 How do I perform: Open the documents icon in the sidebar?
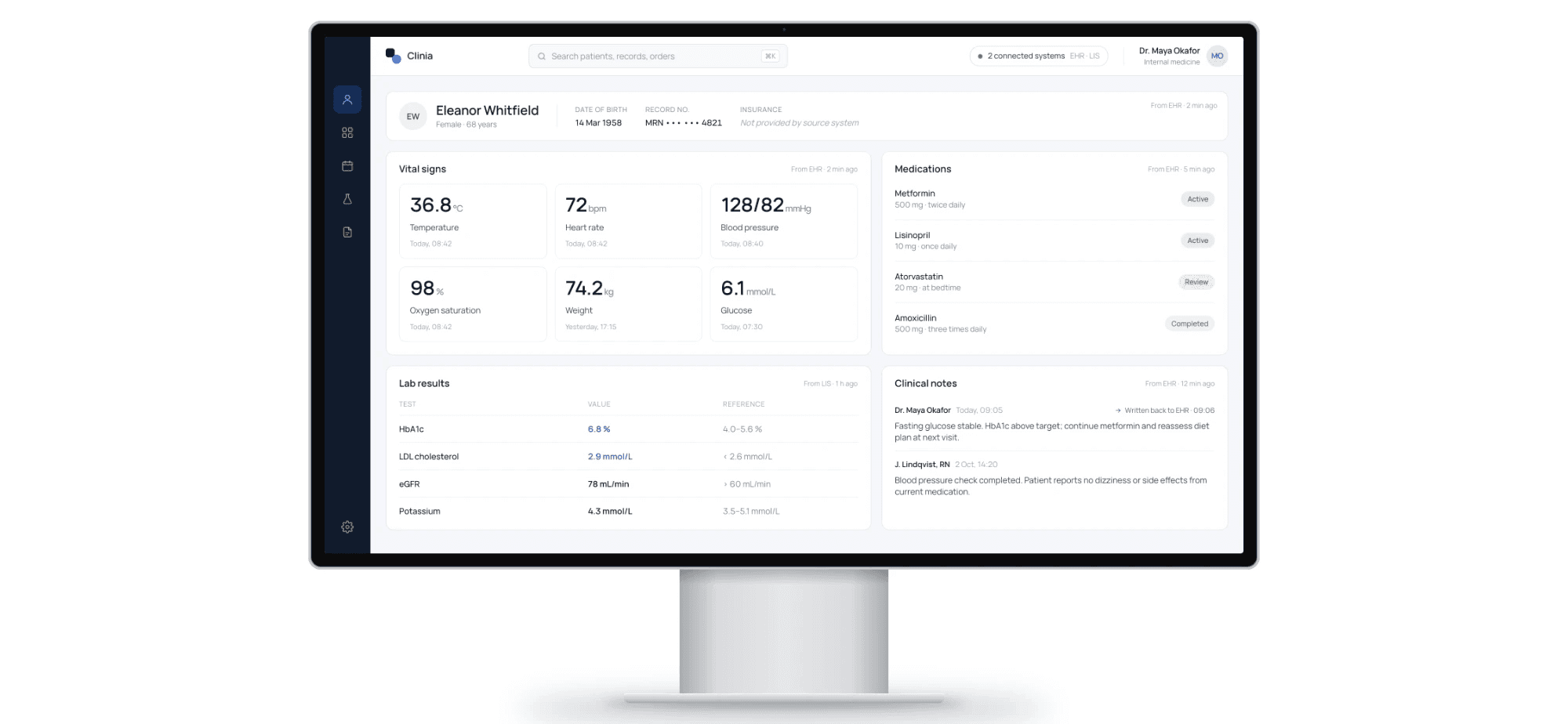click(347, 232)
